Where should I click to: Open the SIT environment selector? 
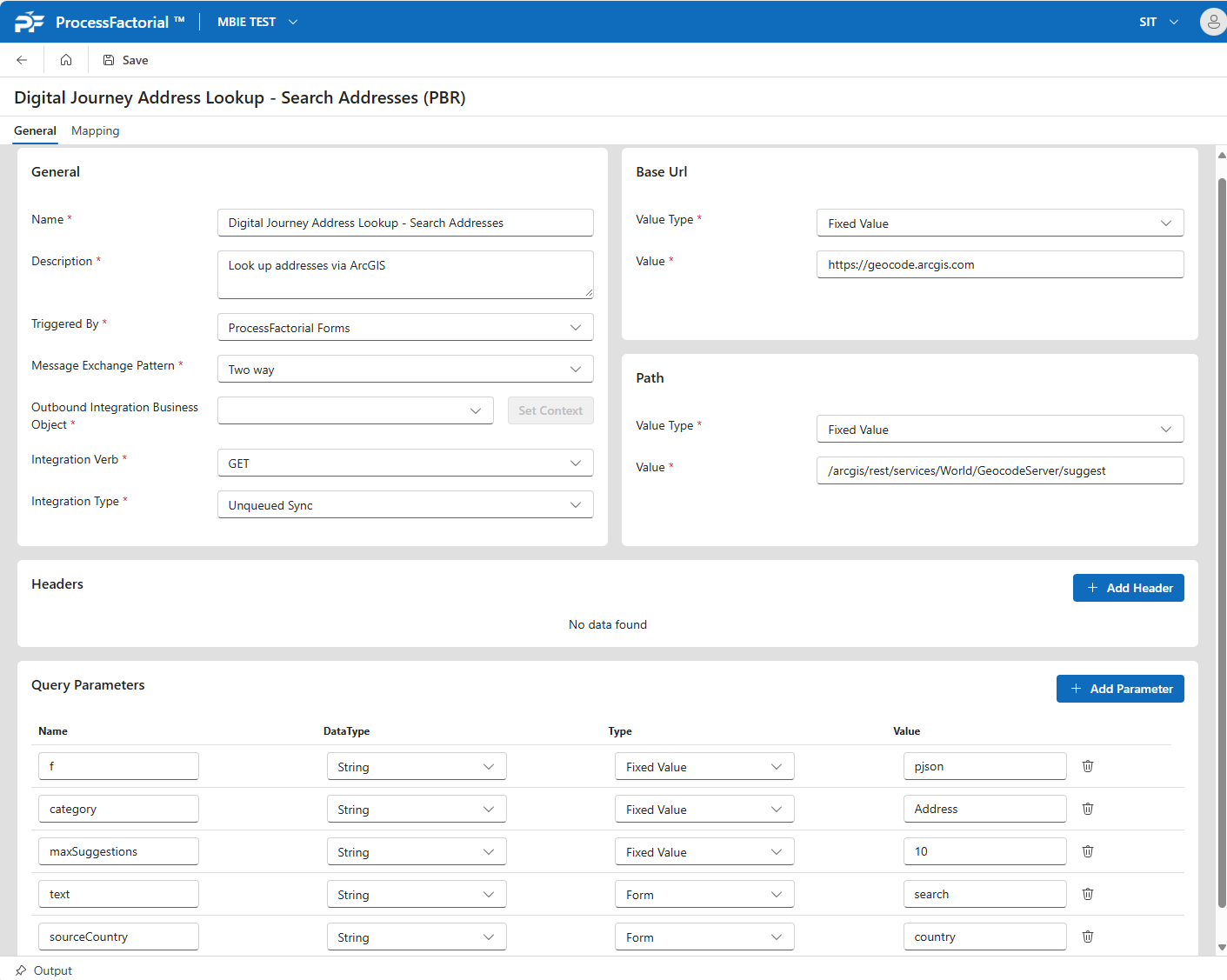pos(1158,22)
